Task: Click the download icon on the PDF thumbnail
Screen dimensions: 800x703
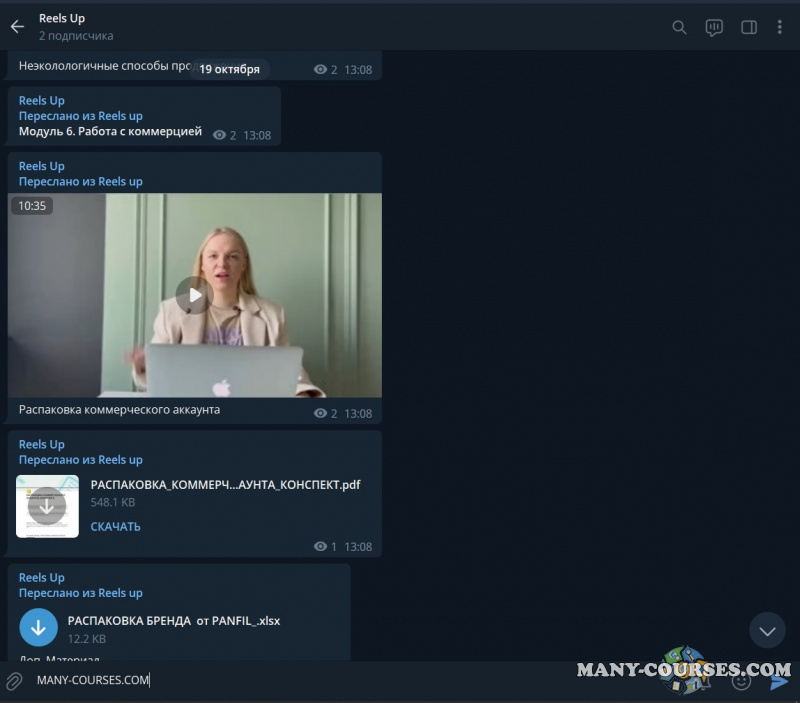Action: click(47, 506)
